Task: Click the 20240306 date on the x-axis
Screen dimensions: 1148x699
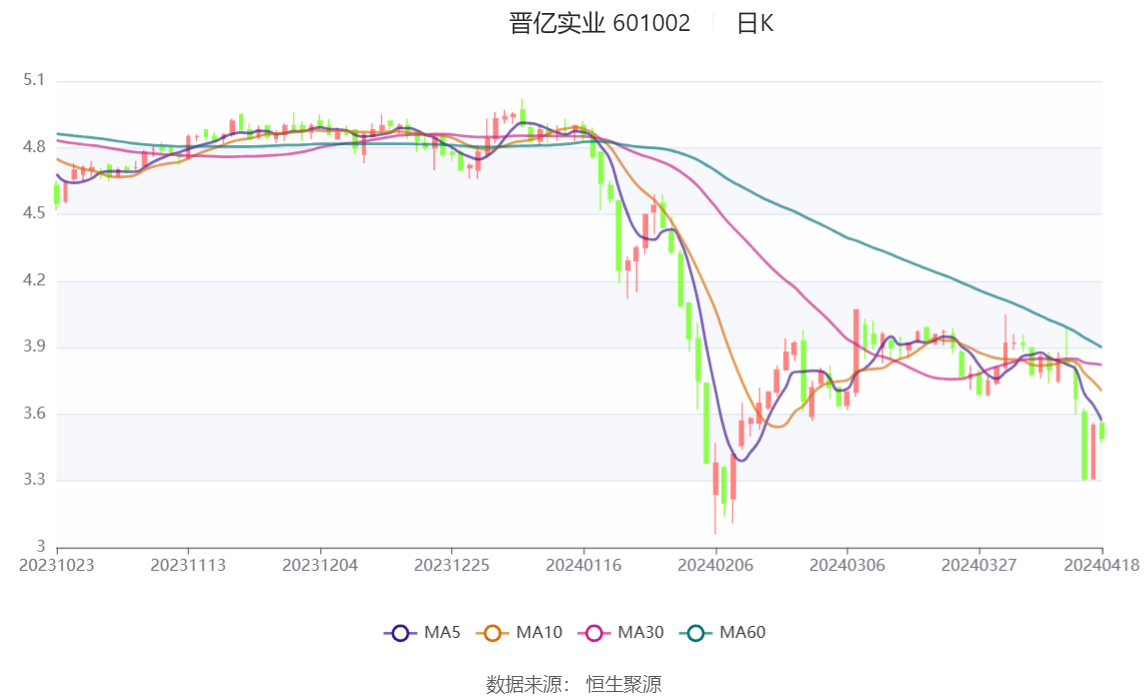Action: (x=847, y=565)
